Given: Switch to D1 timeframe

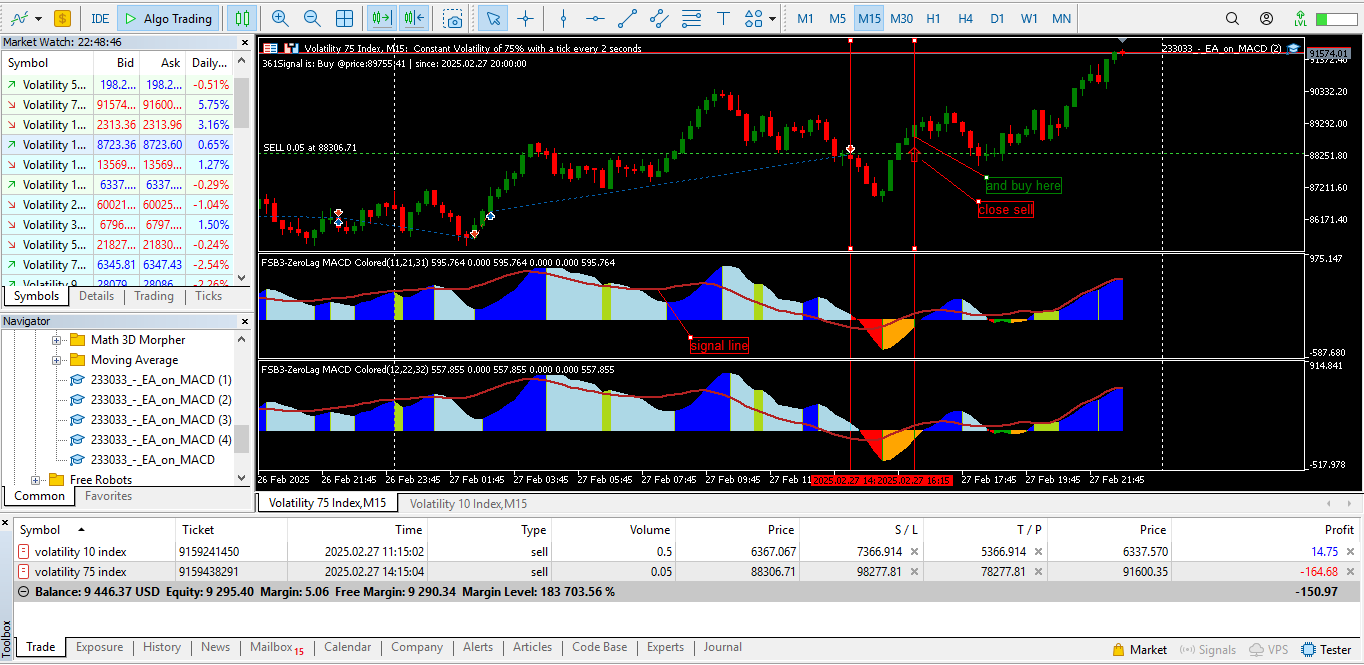Looking at the screenshot, I should pos(997,18).
